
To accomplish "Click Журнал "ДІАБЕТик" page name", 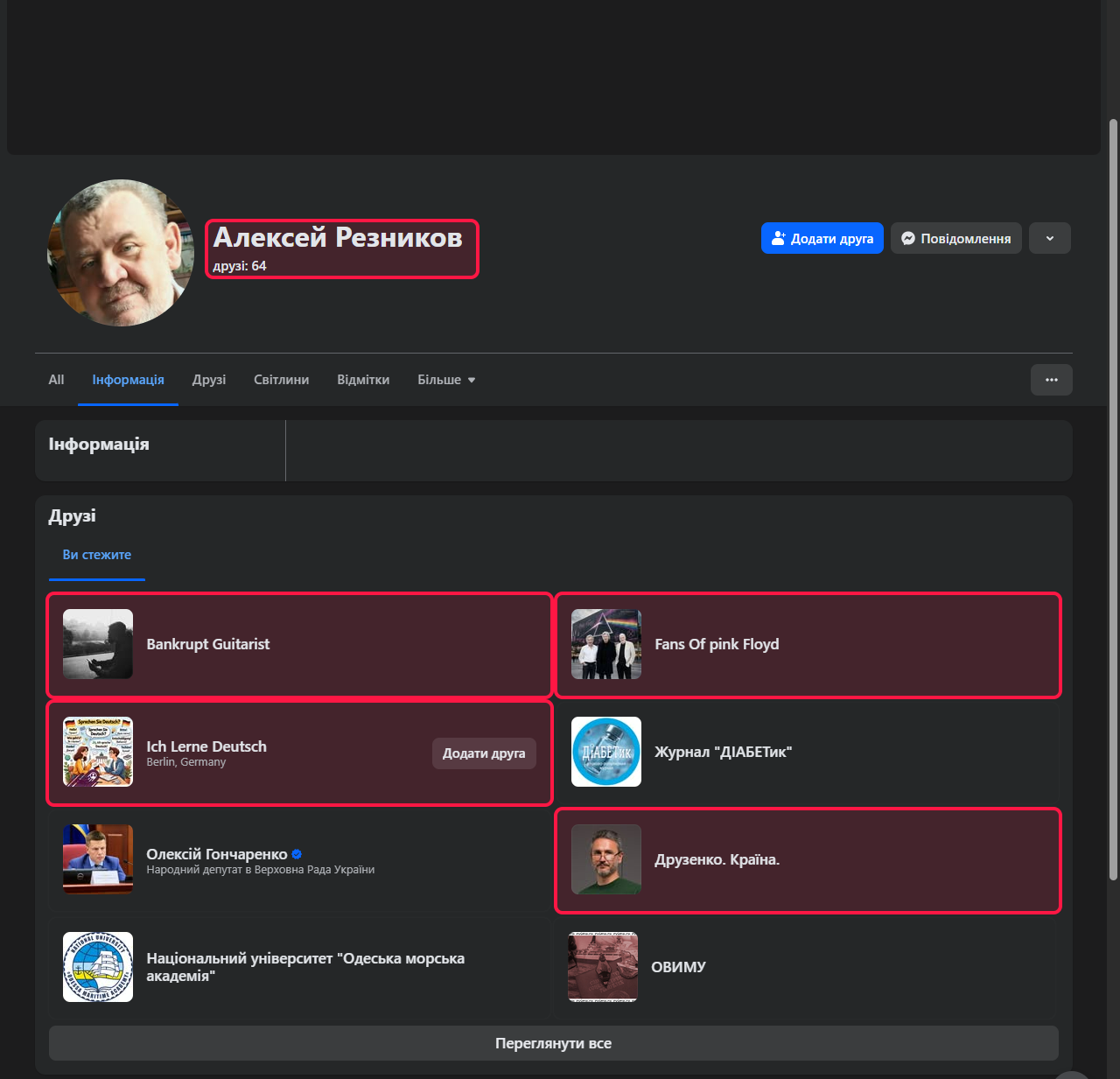I will [724, 752].
